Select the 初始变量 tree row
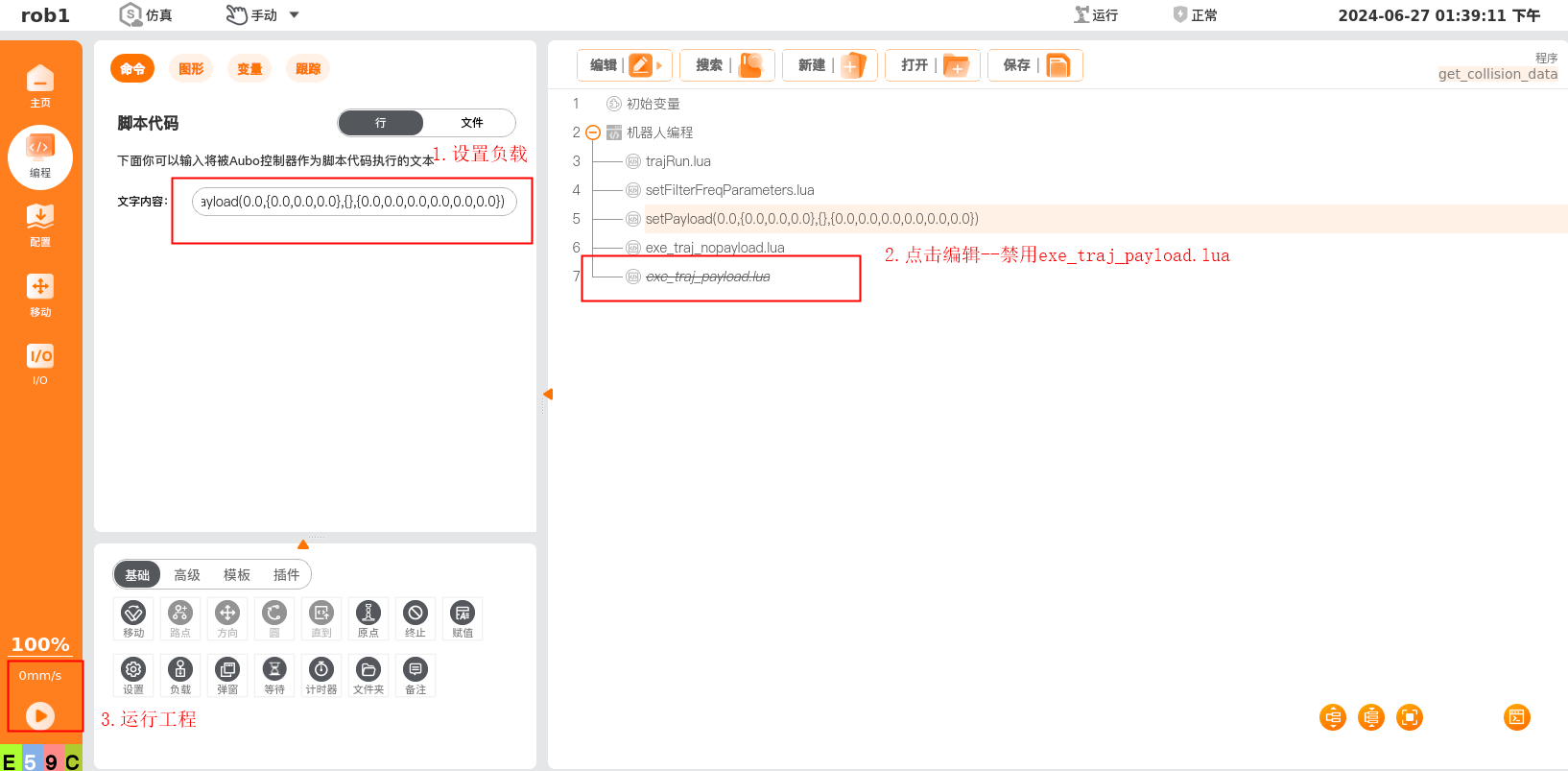The width and height of the screenshot is (1568, 771). 653,104
